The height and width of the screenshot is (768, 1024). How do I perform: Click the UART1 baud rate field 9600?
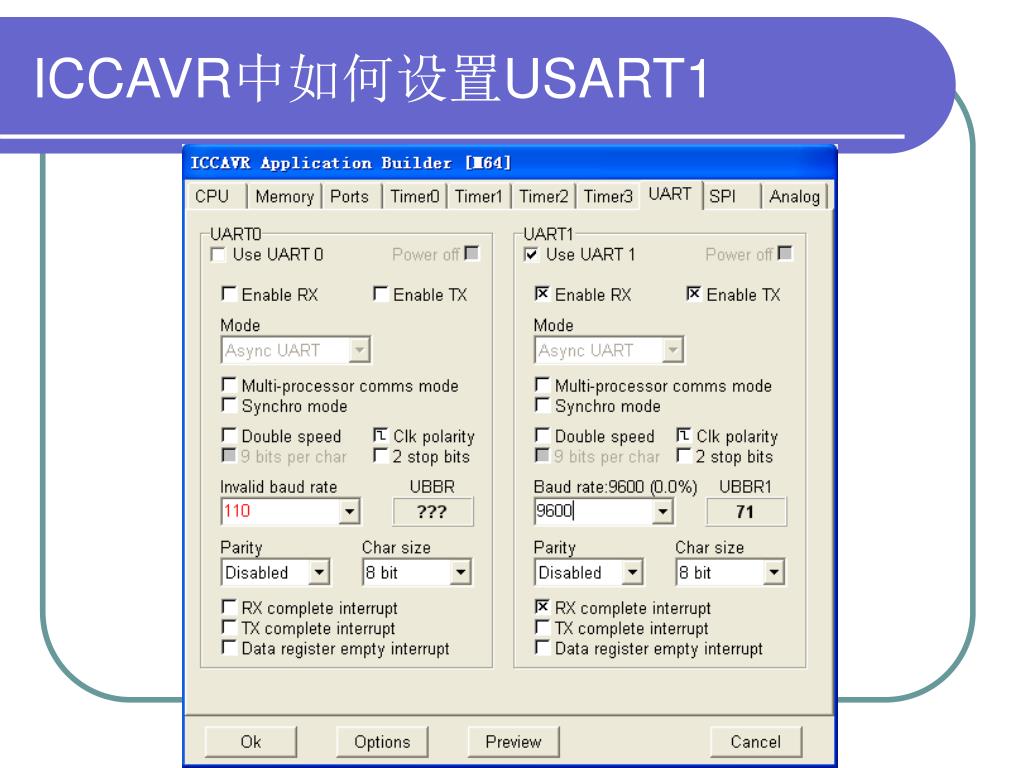pos(594,511)
